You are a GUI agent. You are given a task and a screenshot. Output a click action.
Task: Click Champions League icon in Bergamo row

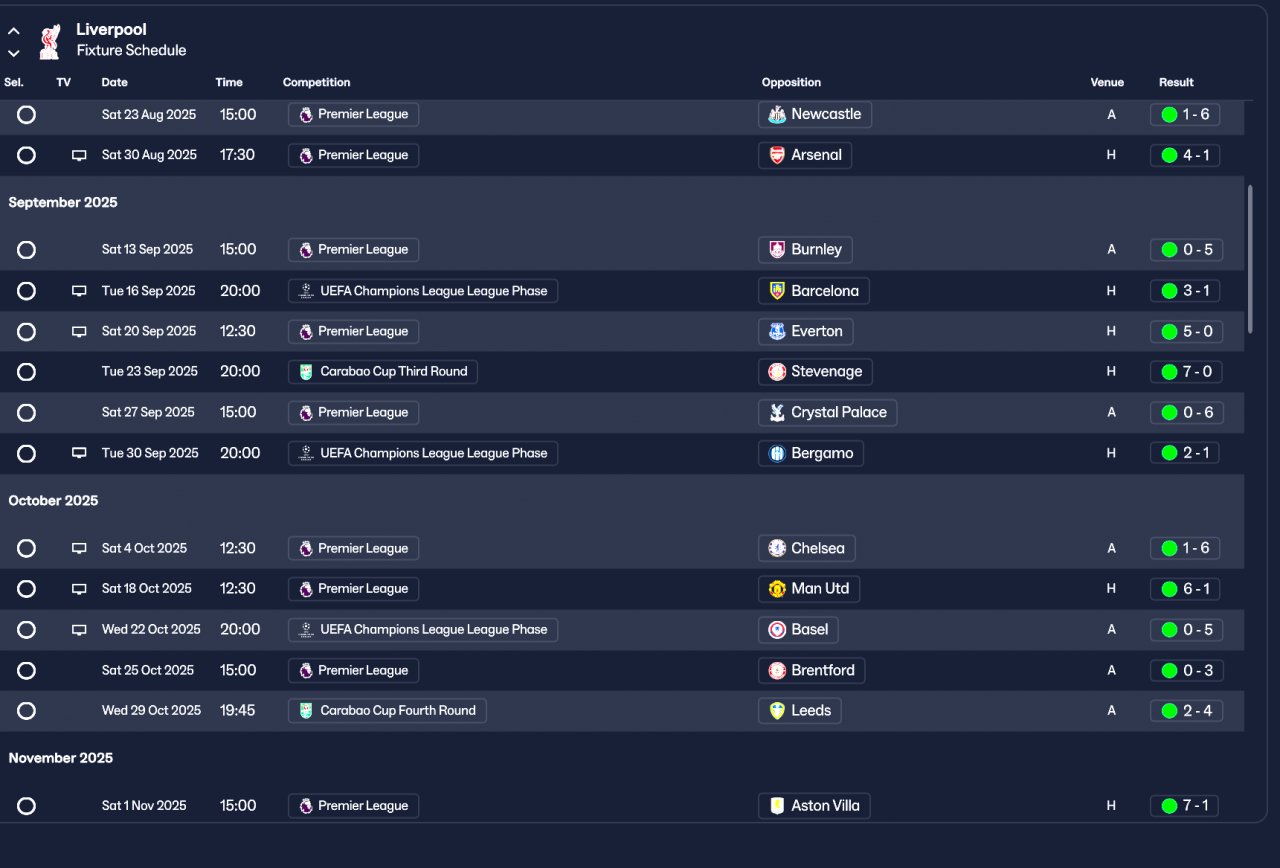pyautogui.click(x=306, y=453)
